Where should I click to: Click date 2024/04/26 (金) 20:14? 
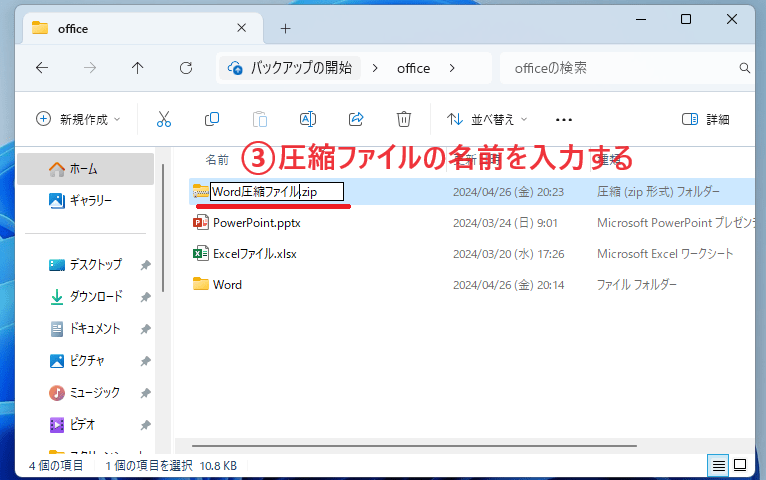pyautogui.click(x=509, y=285)
